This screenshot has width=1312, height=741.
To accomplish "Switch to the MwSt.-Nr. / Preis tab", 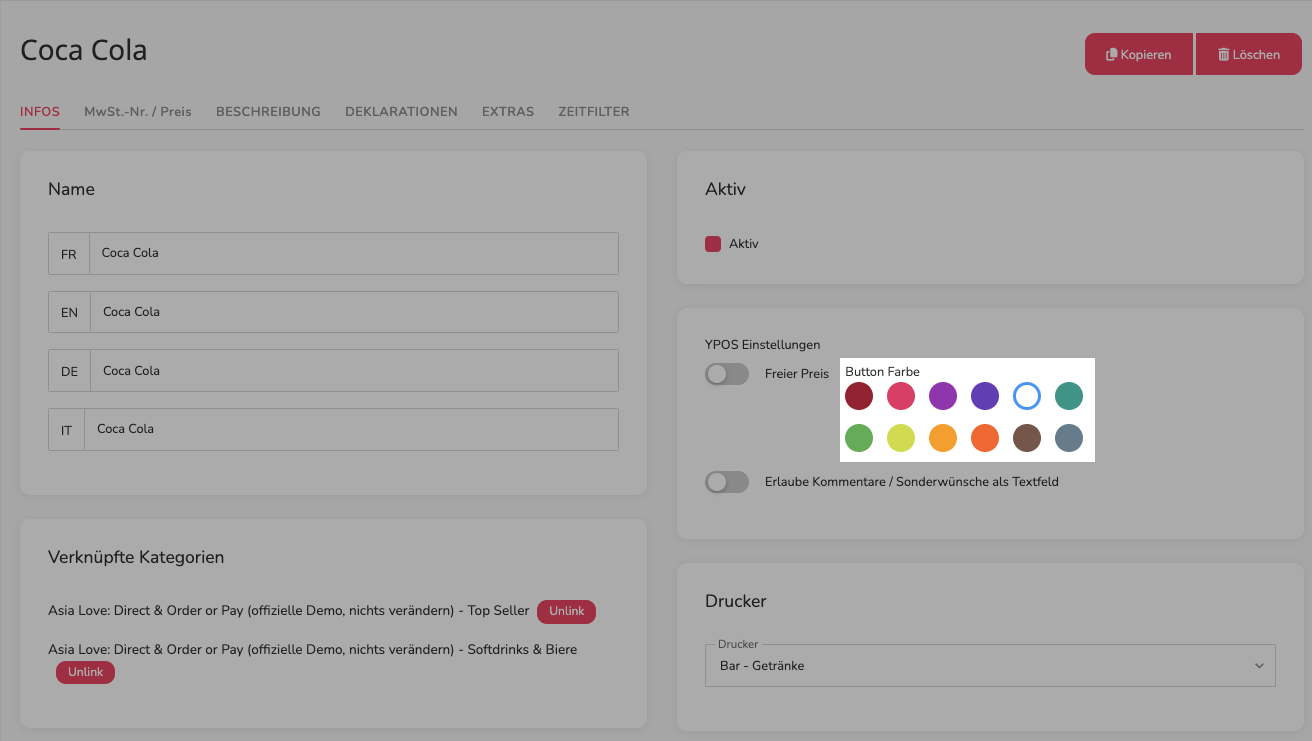I will (138, 112).
